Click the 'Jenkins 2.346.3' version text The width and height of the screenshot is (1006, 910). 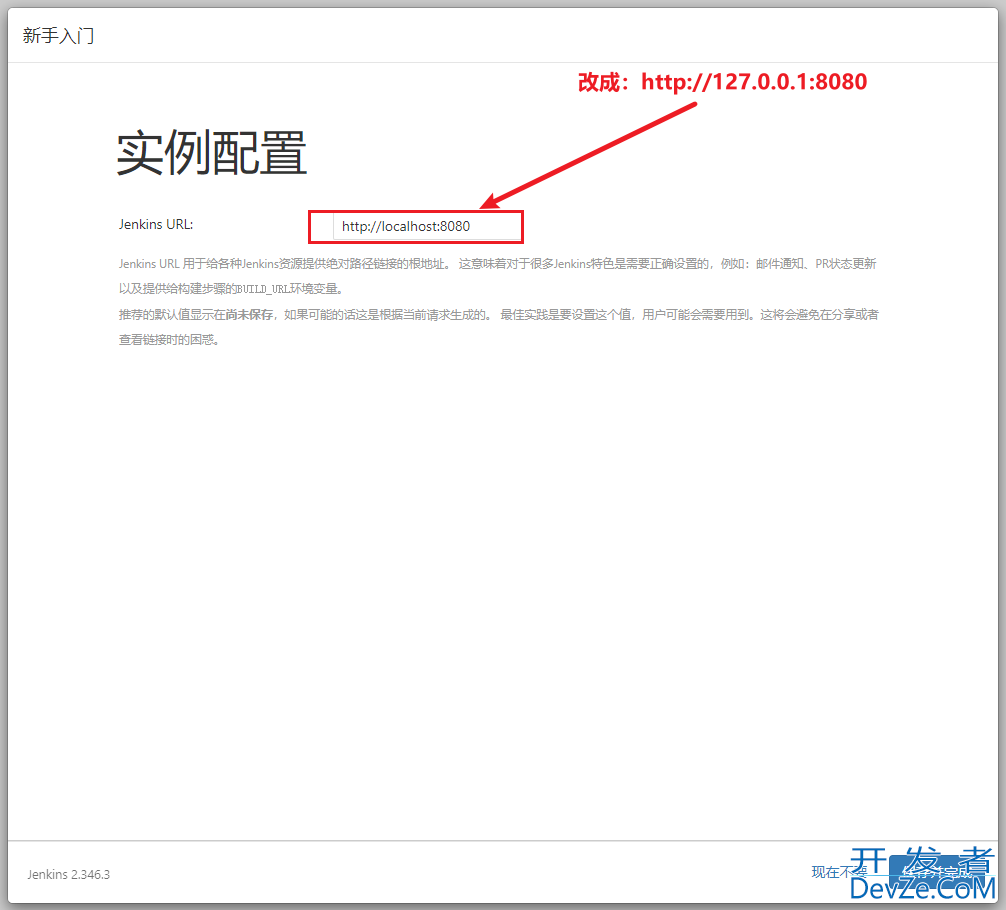pyautogui.click(x=69, y=874)
